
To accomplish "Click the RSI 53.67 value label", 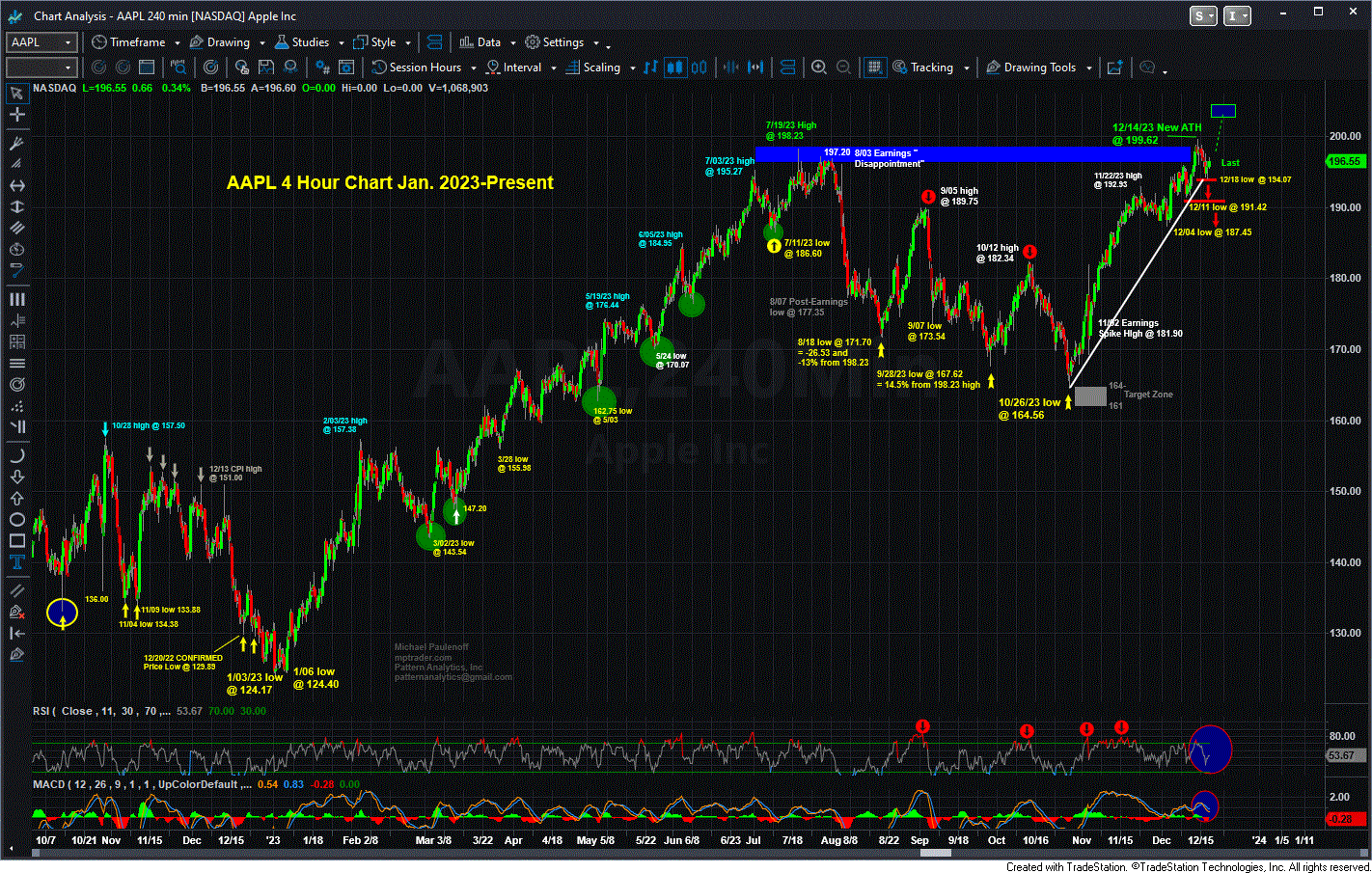I will (x=1345, y=755).
